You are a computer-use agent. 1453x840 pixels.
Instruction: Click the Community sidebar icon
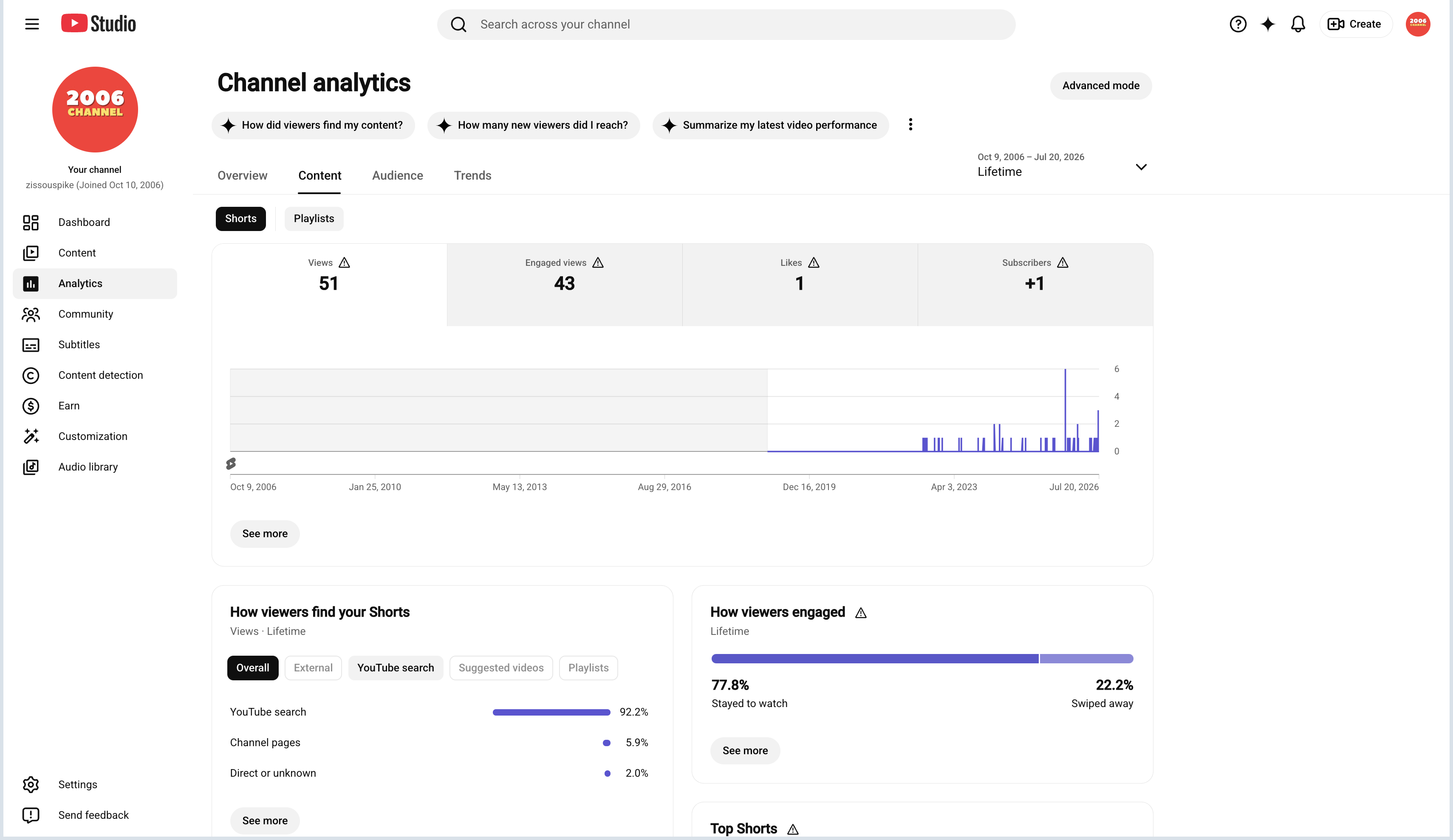point(31,314)
